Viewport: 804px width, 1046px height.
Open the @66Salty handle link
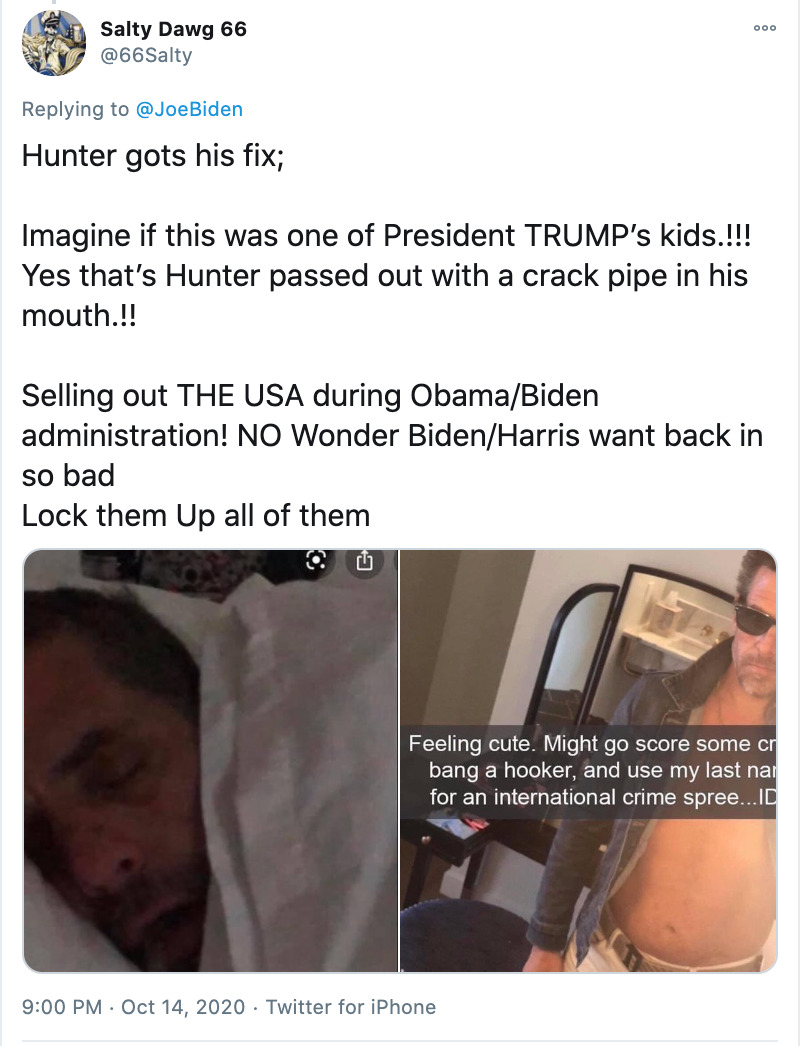coord(146,55)
